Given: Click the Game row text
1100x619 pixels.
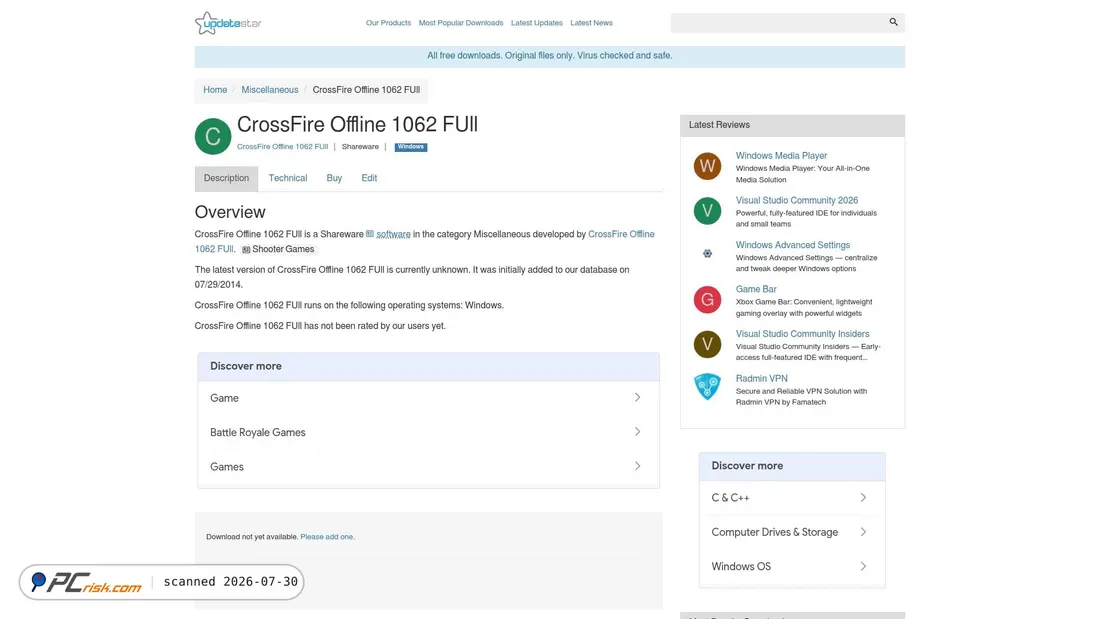Looking at the screenshot, I should pyautogui.click(x=224, y=398).
